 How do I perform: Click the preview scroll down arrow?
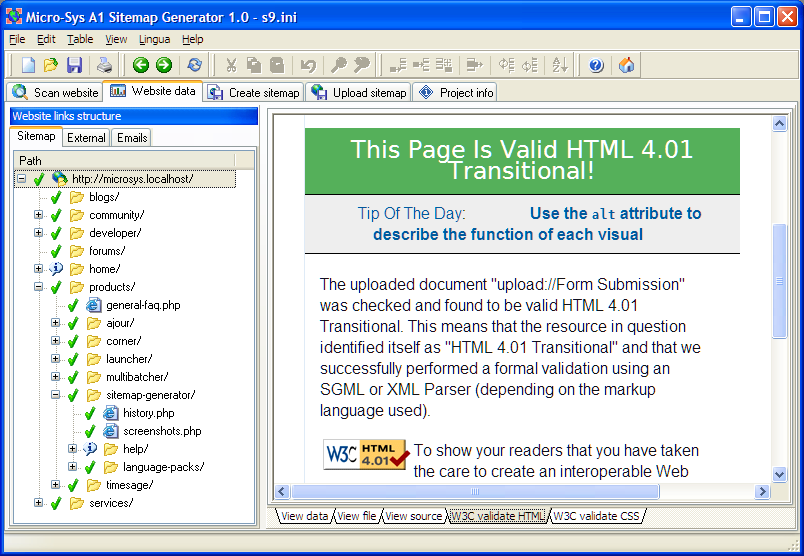(x=779, y=474)
